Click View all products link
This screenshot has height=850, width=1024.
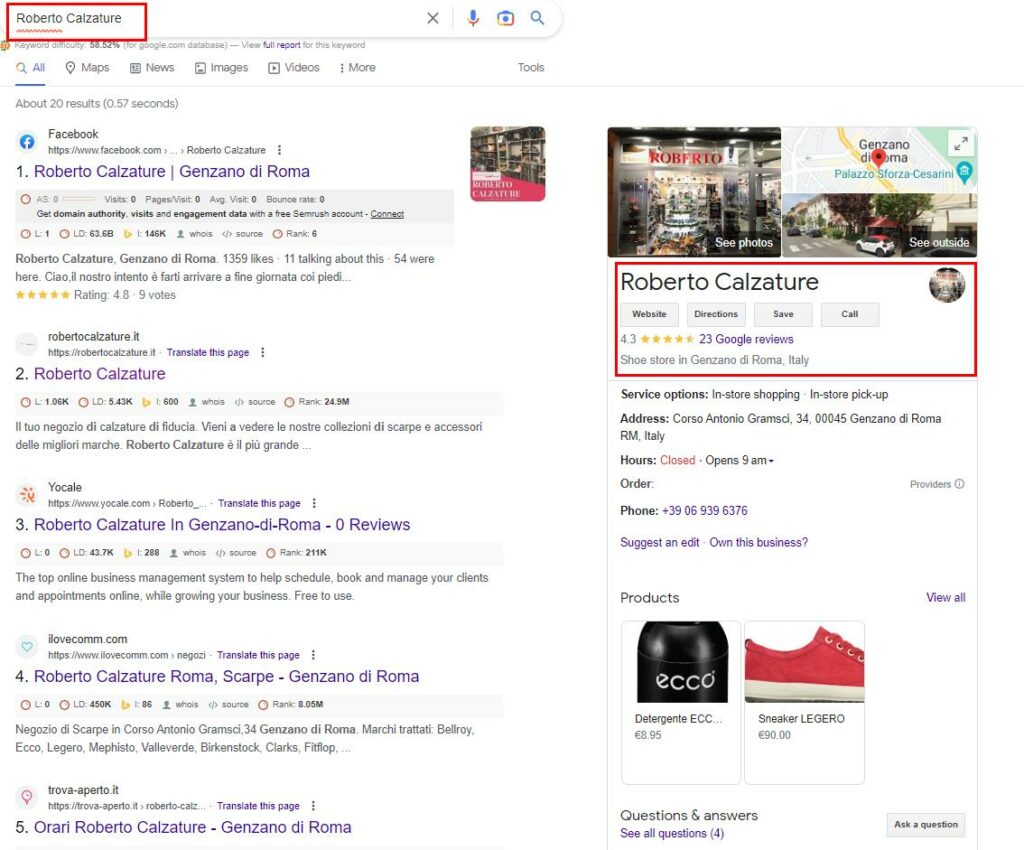pyautogui.click(x=946, y=597)
